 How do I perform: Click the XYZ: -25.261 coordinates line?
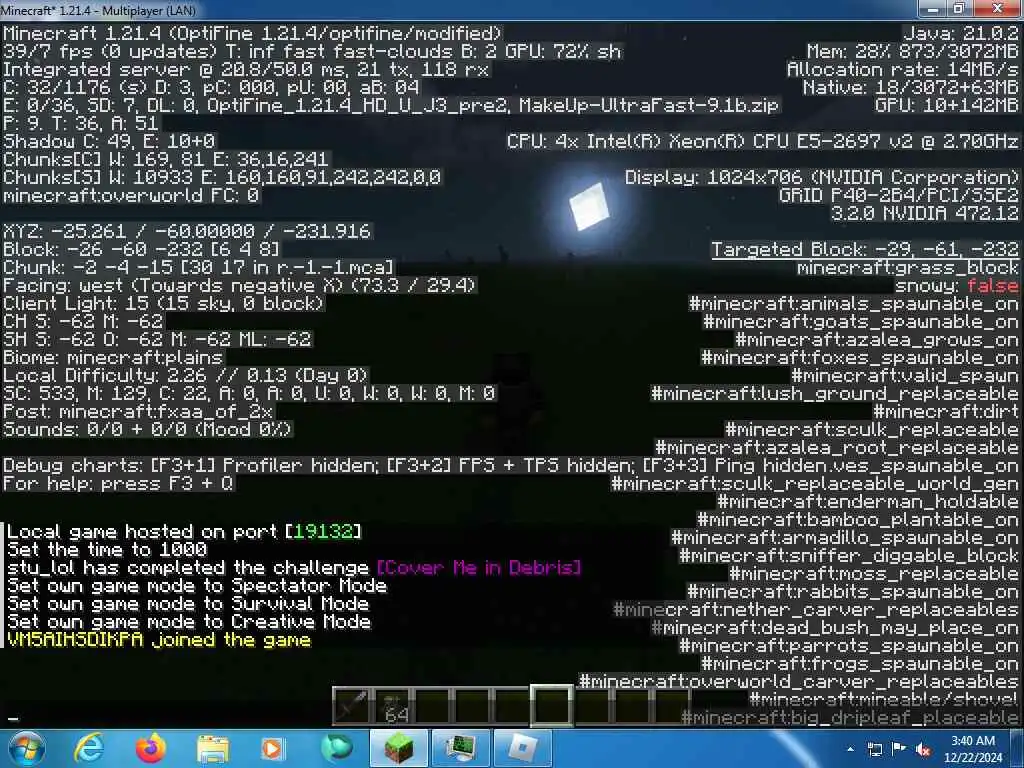(187, 231)
